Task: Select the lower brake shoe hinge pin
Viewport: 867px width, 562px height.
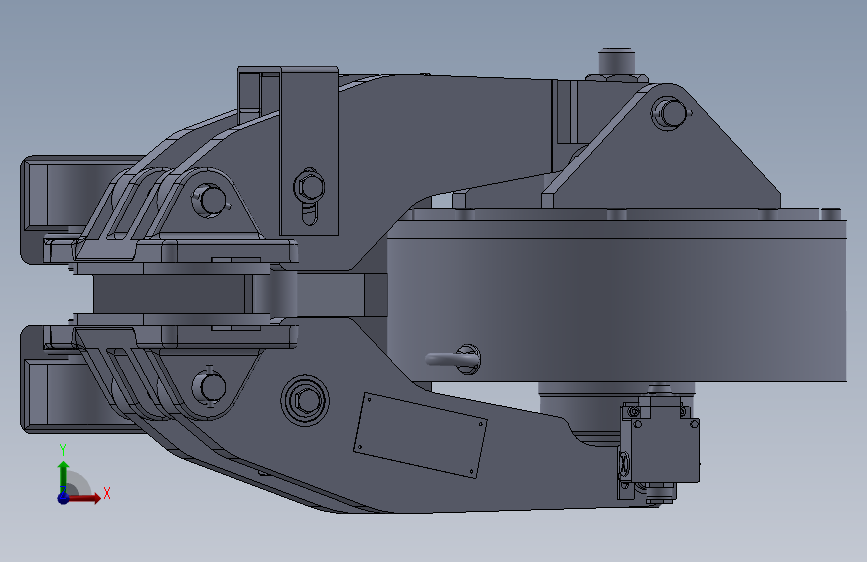Action: tap(210, 387)
